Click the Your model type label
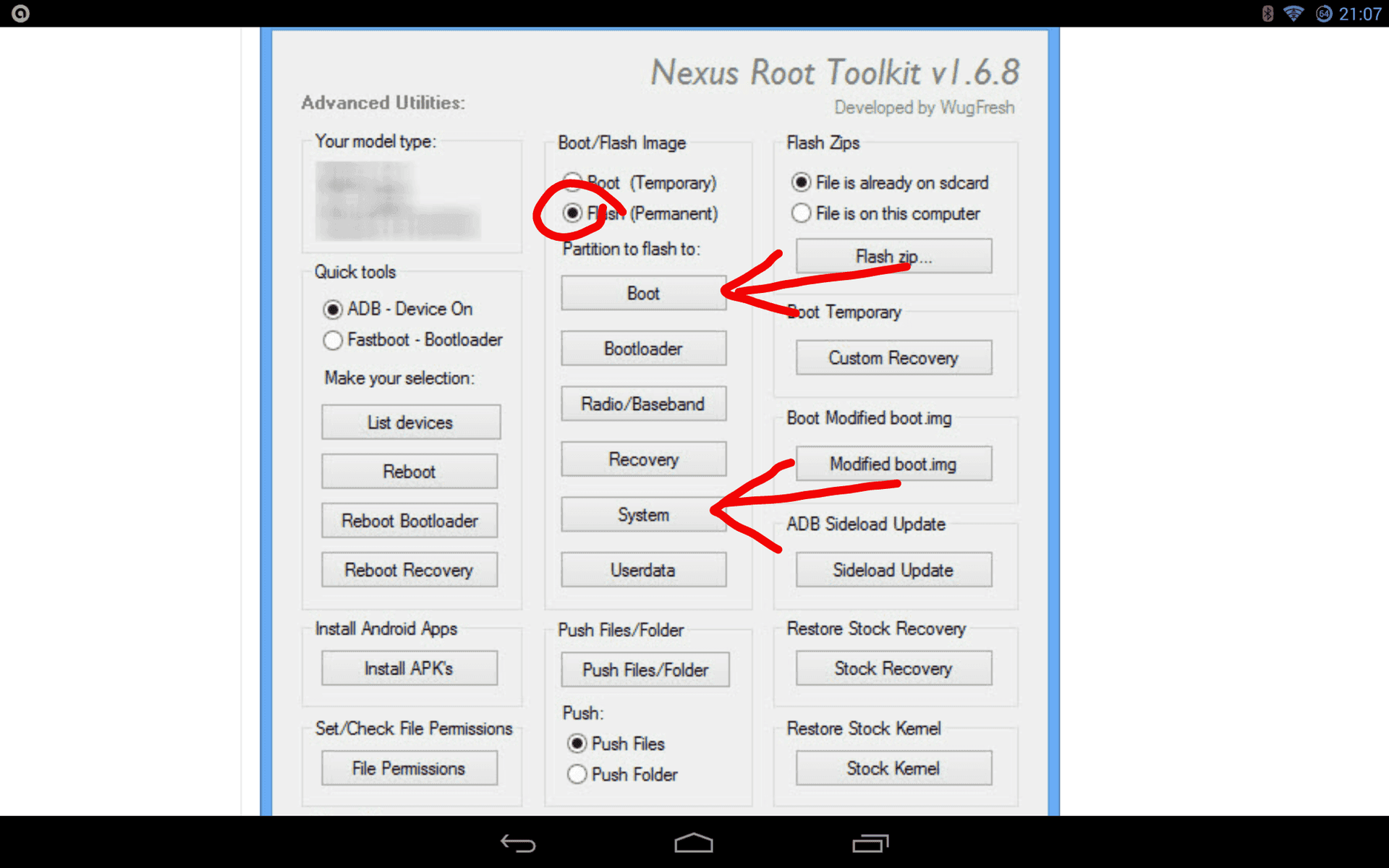The width and height of the screenshot is (1389, 868). tap(375, 141)
